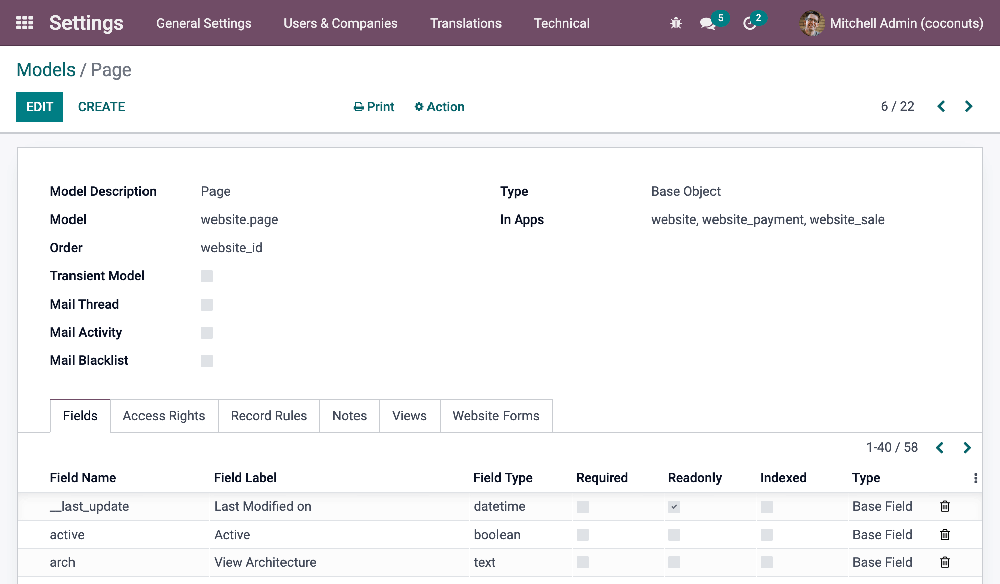The height and width of the screenshot is (584, 1000).
Task: Toggle the Transient Model checkbox
Action: tap(207, 276)
